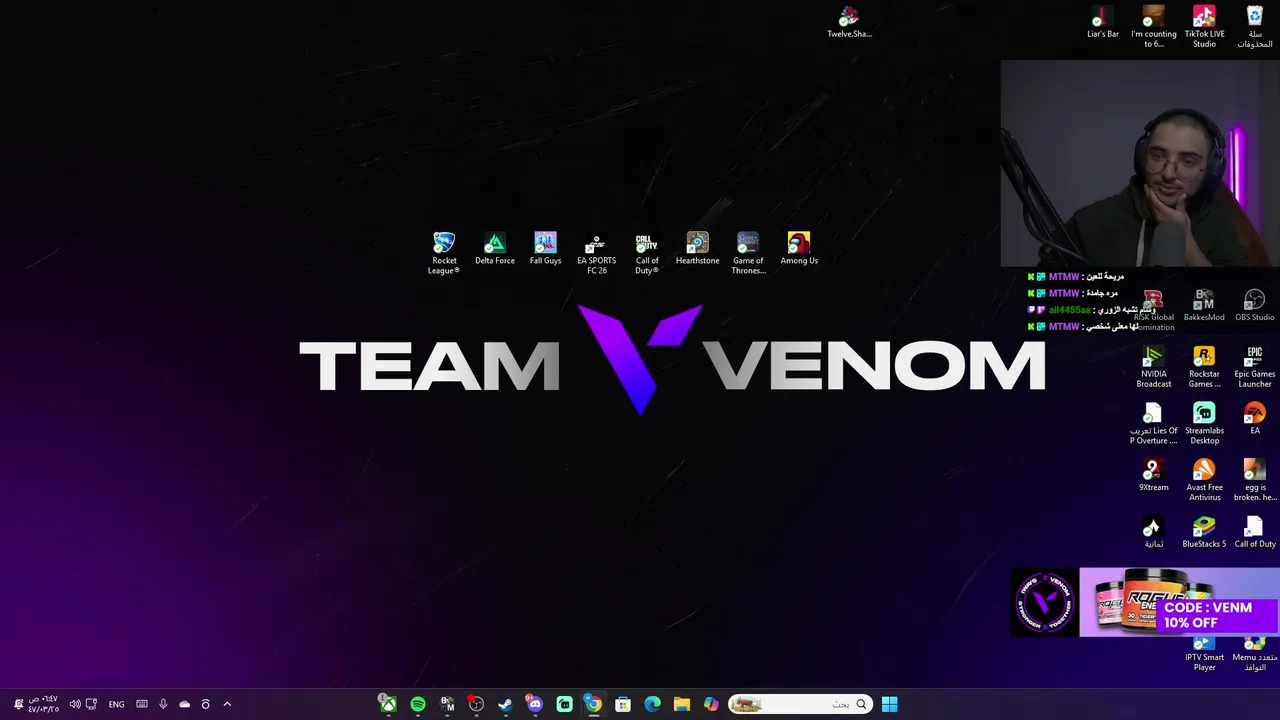
Task: Click the ali4455aa username in chat overlay
Action: click(1070, 310)
